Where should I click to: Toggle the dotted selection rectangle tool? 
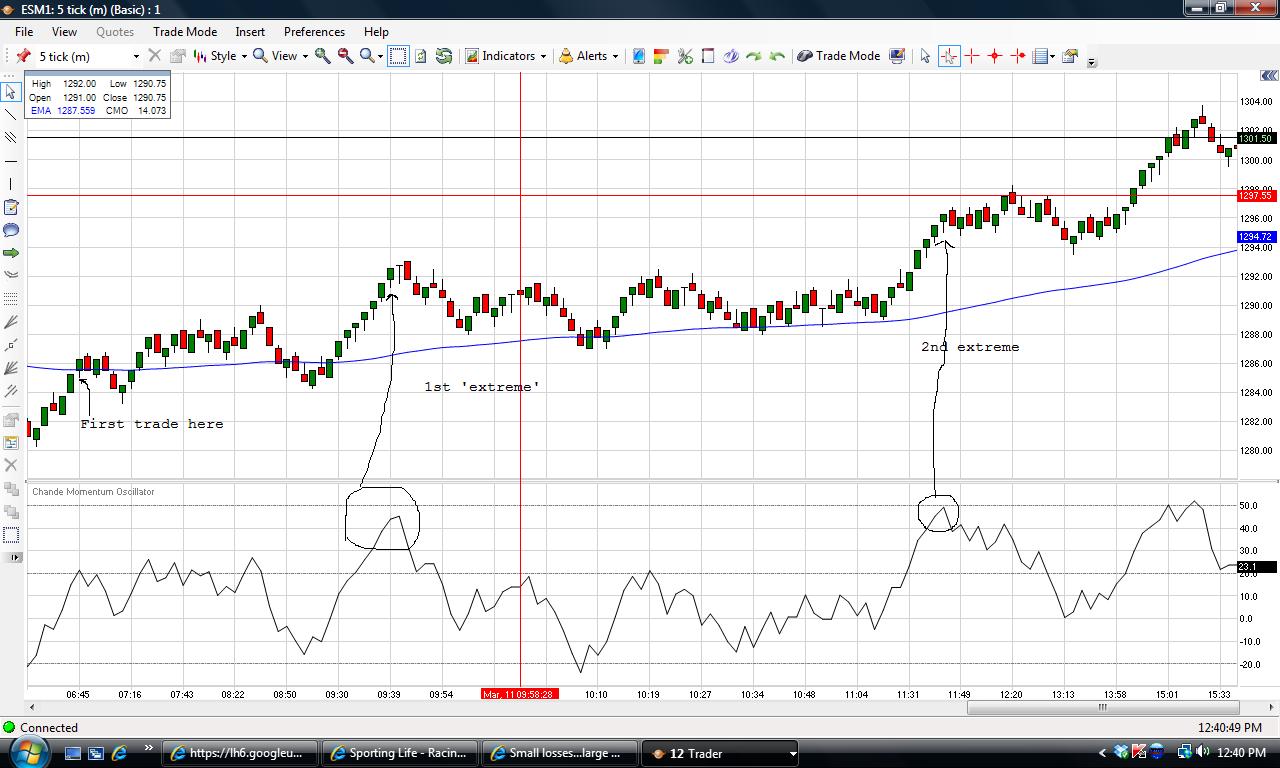pos(398,56)
